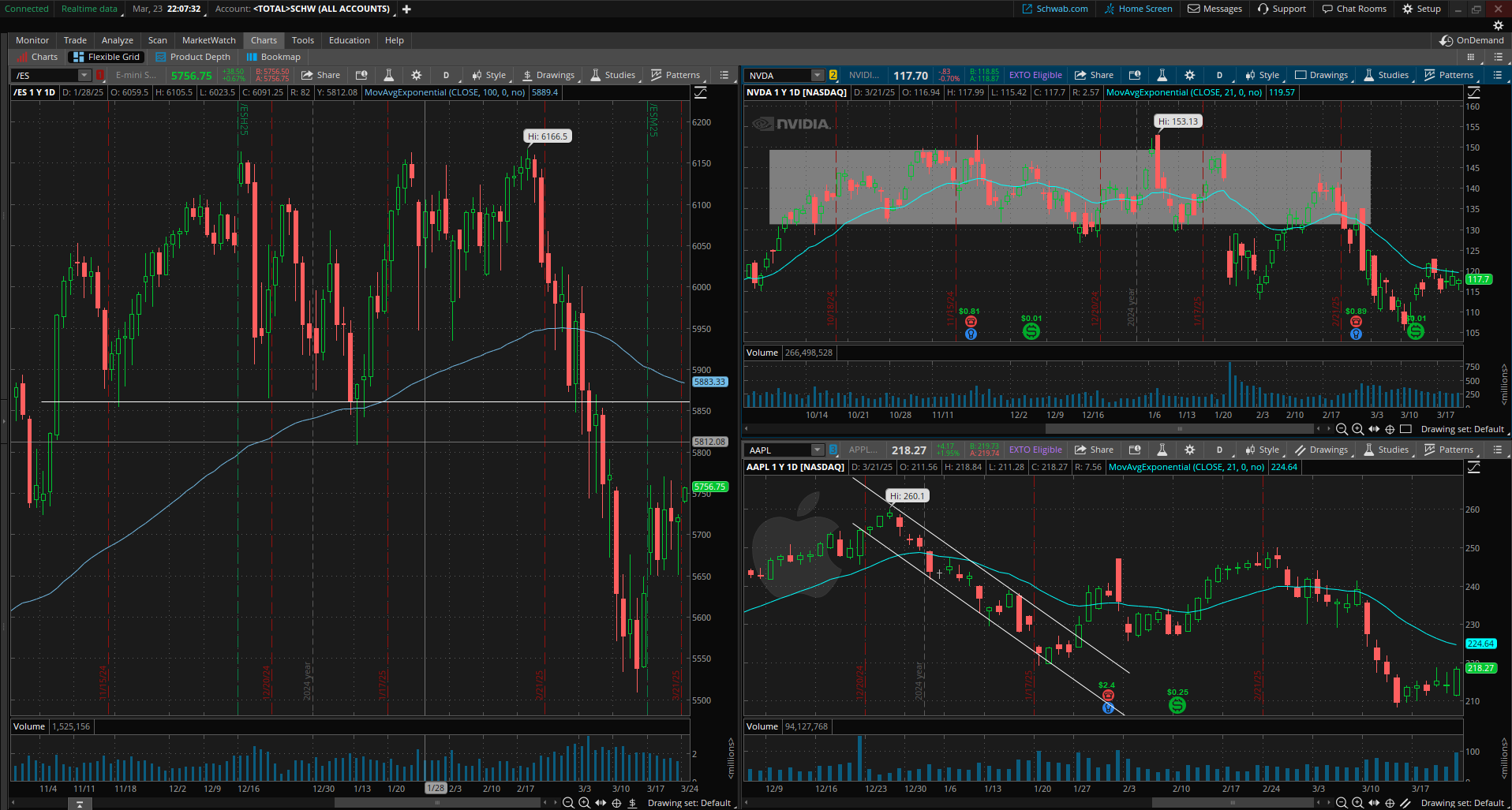Toggle OnDemand mode

pos(1472,40)
